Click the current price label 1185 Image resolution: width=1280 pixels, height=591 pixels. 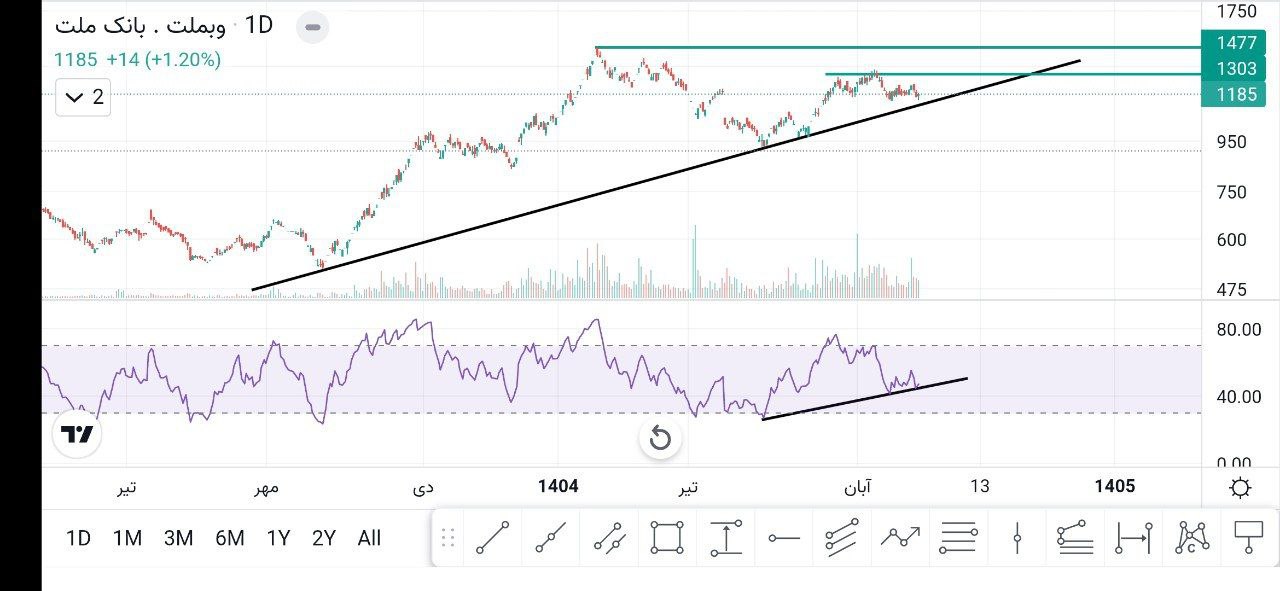[x=1233, y=94]
